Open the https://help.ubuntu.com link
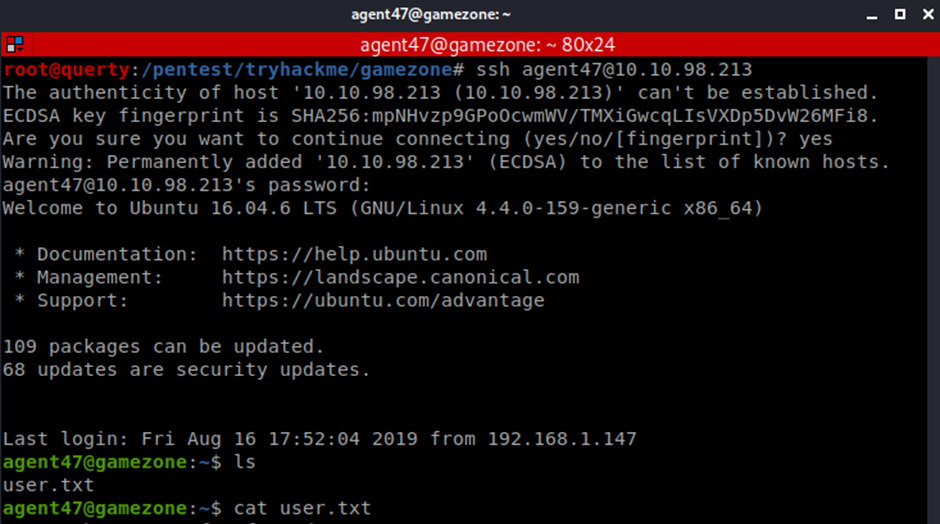The image size is (940, 524). click(354, 254)
